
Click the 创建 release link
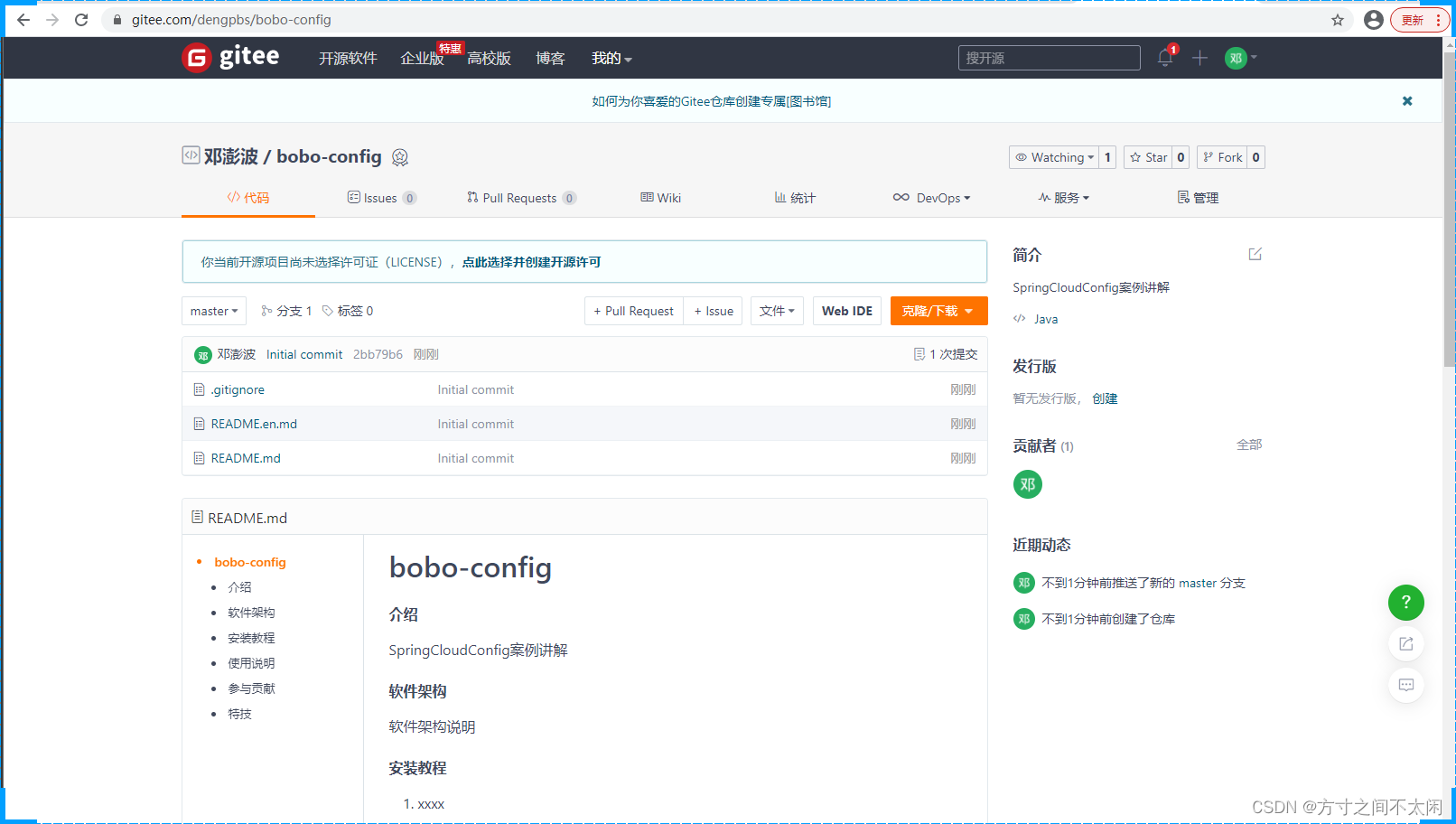coord(1105,398)
